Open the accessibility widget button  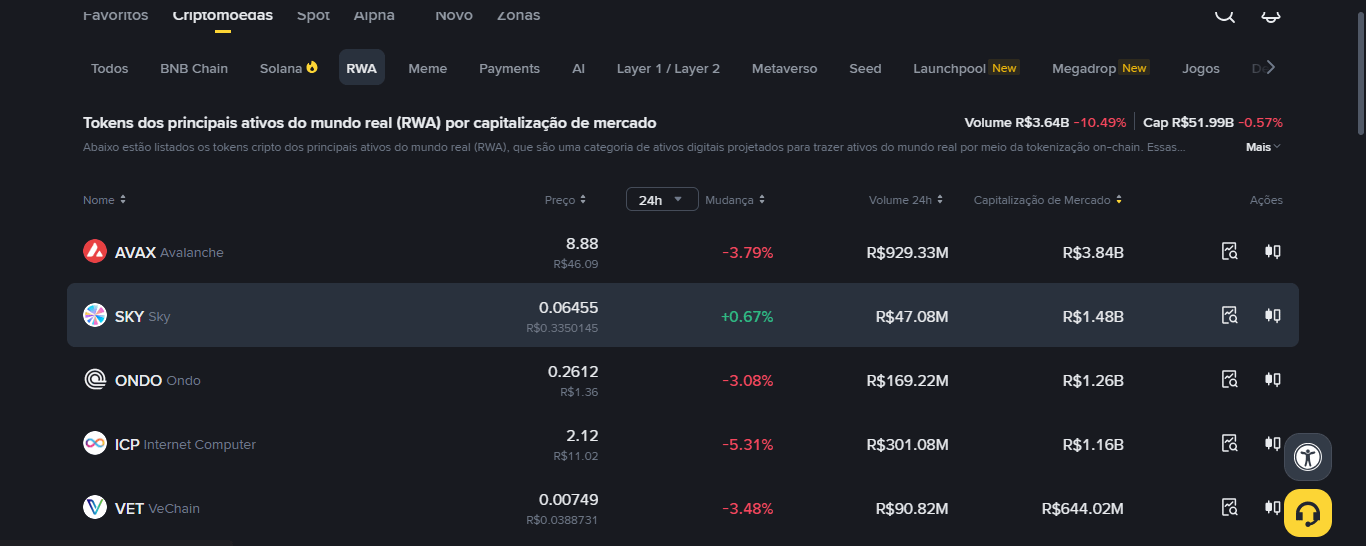pos(1308,457)
